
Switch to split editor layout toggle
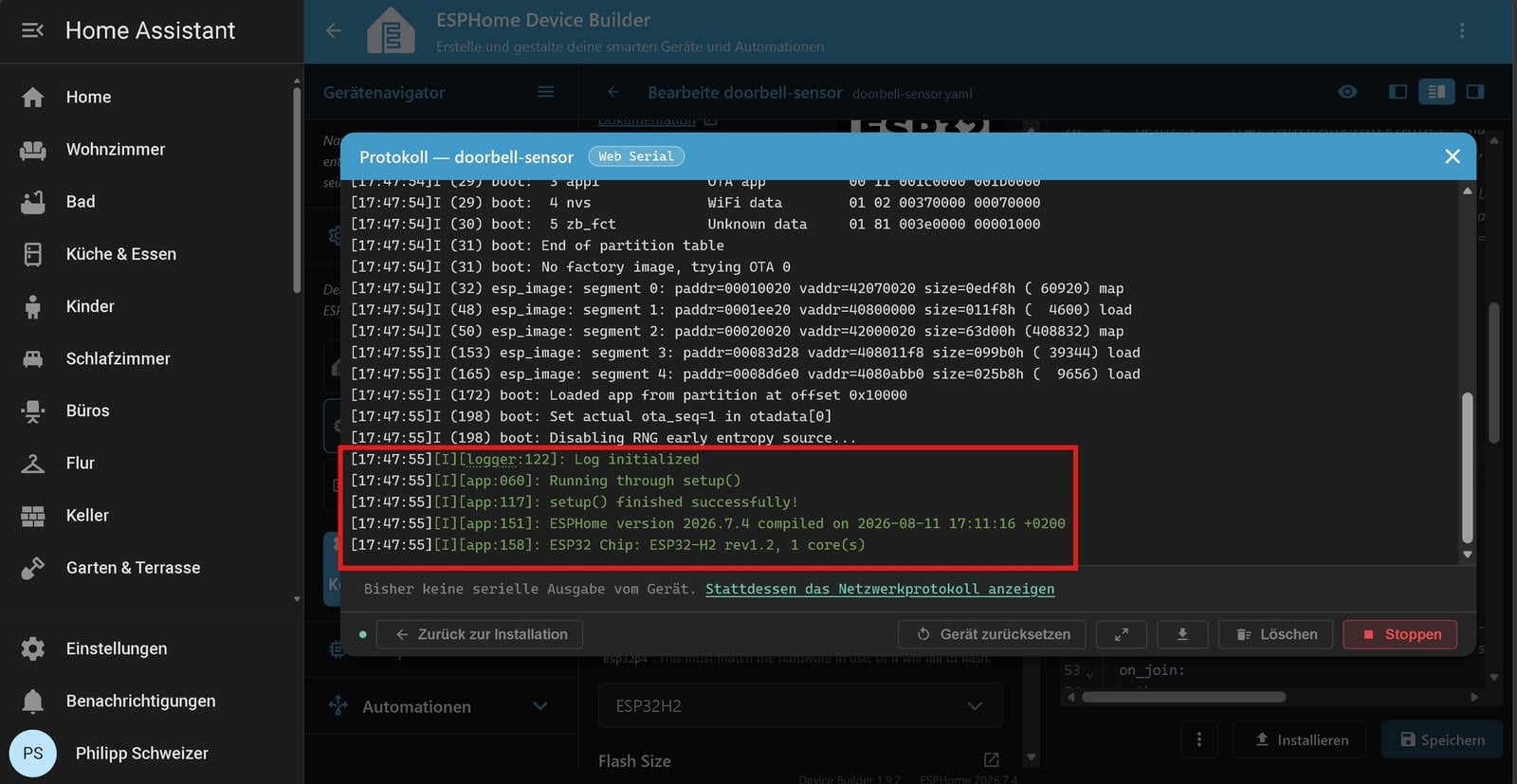coord(1436,92)
